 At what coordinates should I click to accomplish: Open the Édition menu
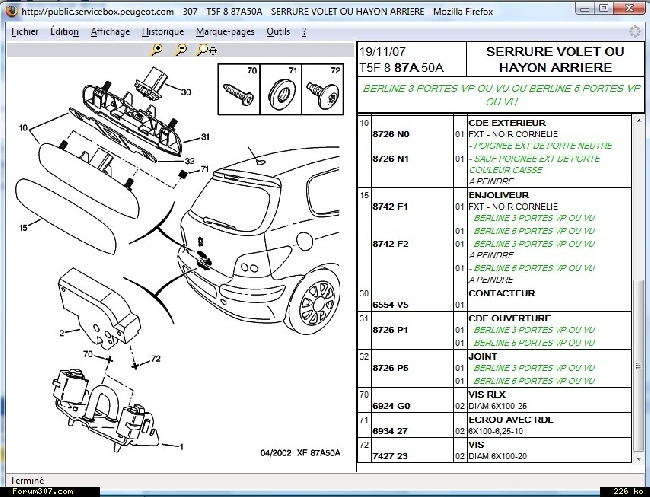[64, 32]
